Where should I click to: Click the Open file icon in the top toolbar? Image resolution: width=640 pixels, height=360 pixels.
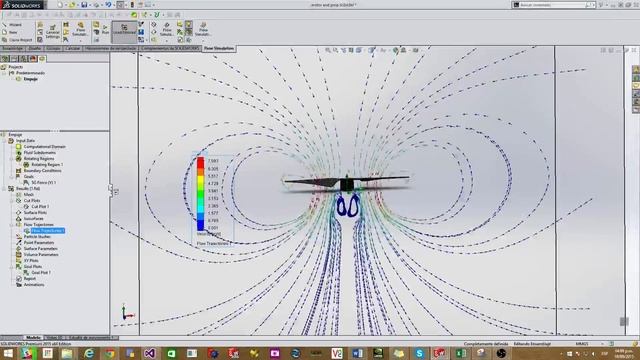tap(72, 5)
